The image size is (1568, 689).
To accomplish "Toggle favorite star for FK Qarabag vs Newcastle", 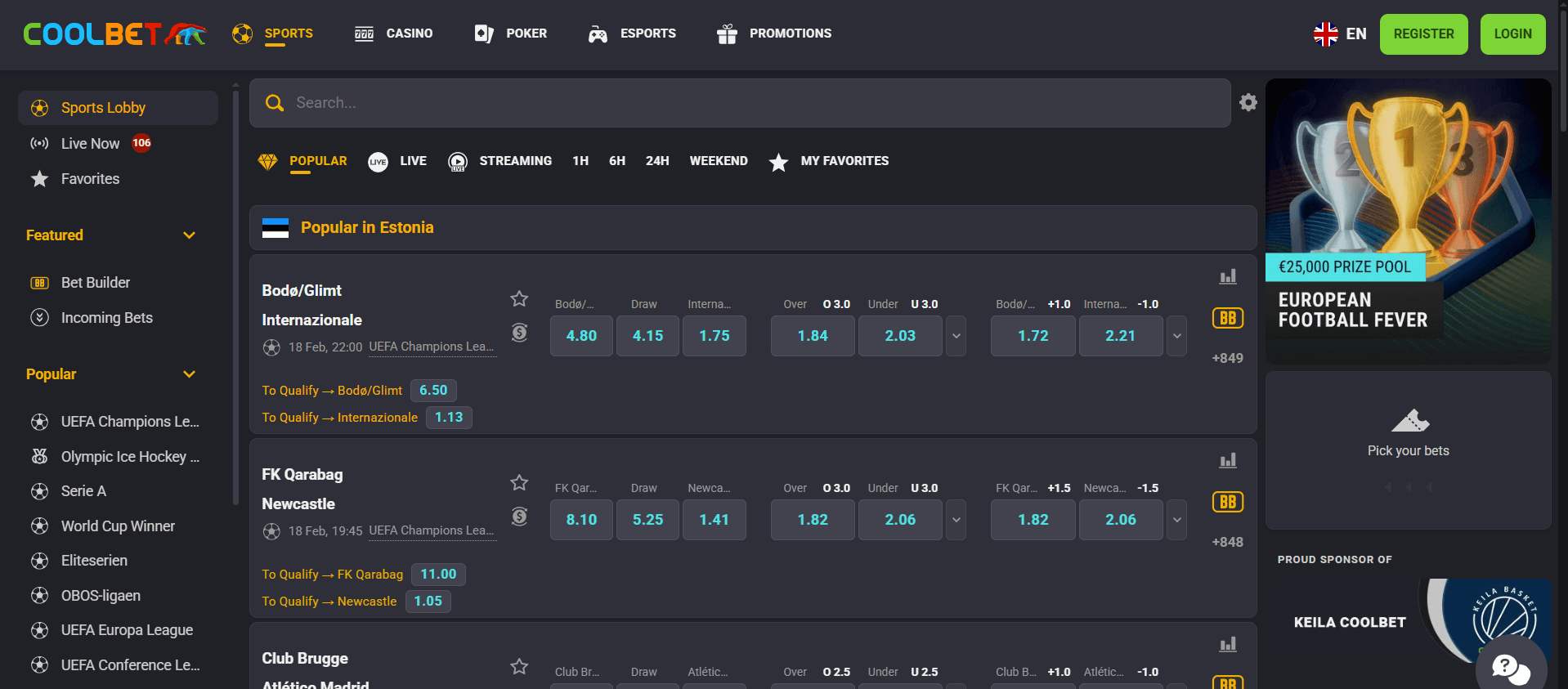I will [519, 483].
